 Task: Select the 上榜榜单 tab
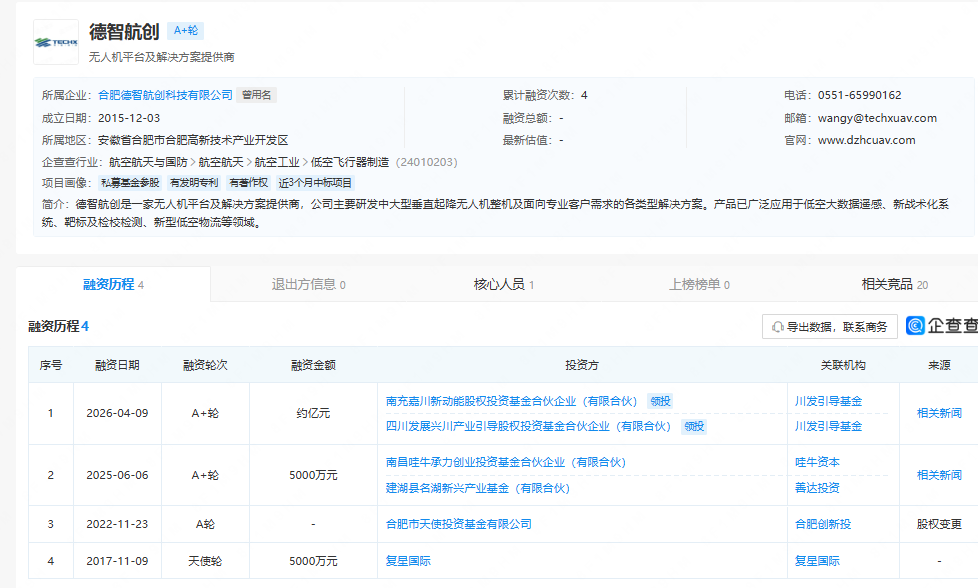pos(699,284)
